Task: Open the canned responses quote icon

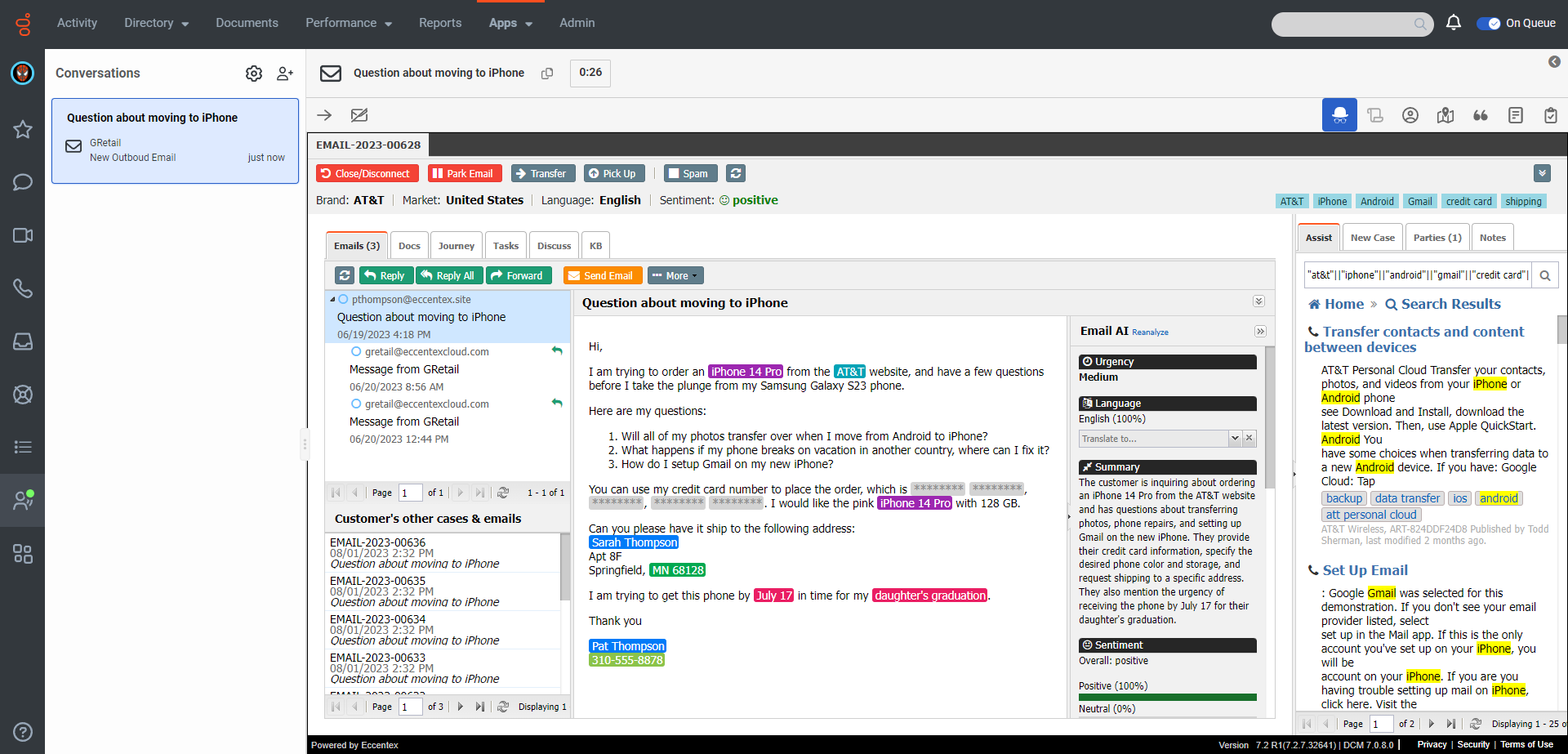Action: tap(1480, 115)
